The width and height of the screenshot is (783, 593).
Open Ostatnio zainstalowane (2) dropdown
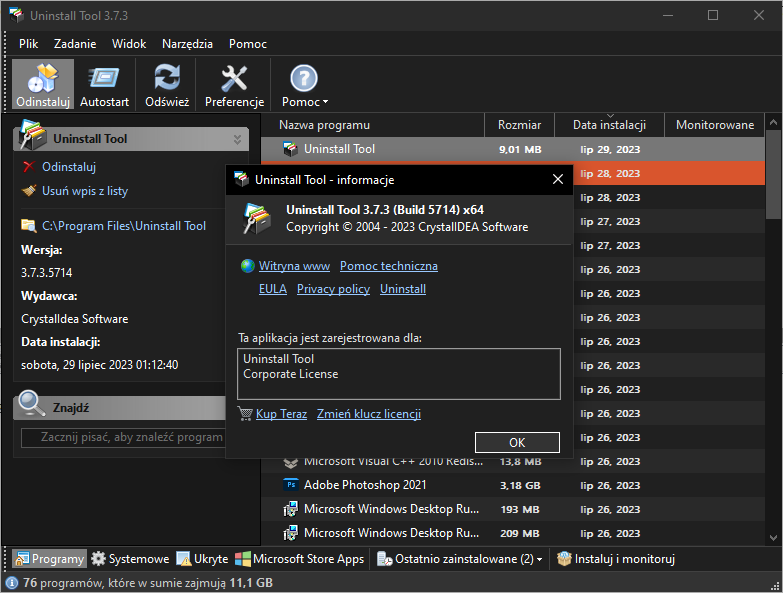459,559
